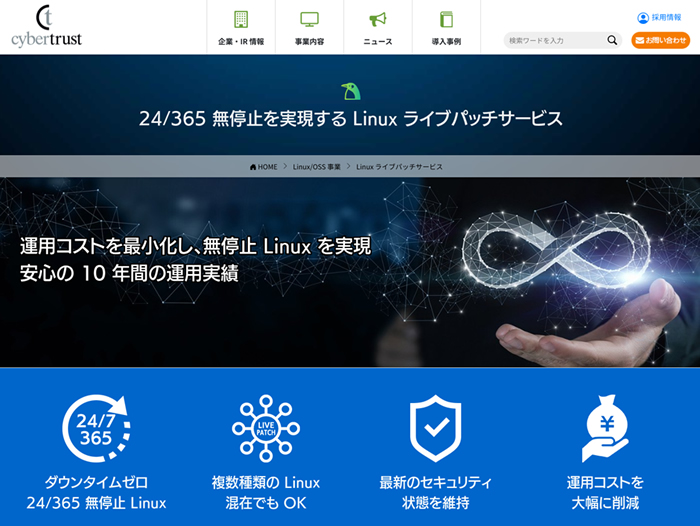The width and height of the screenshot is (700, 526).
Task: Click the 導入事例 book icon
Action: coord(446,19)
